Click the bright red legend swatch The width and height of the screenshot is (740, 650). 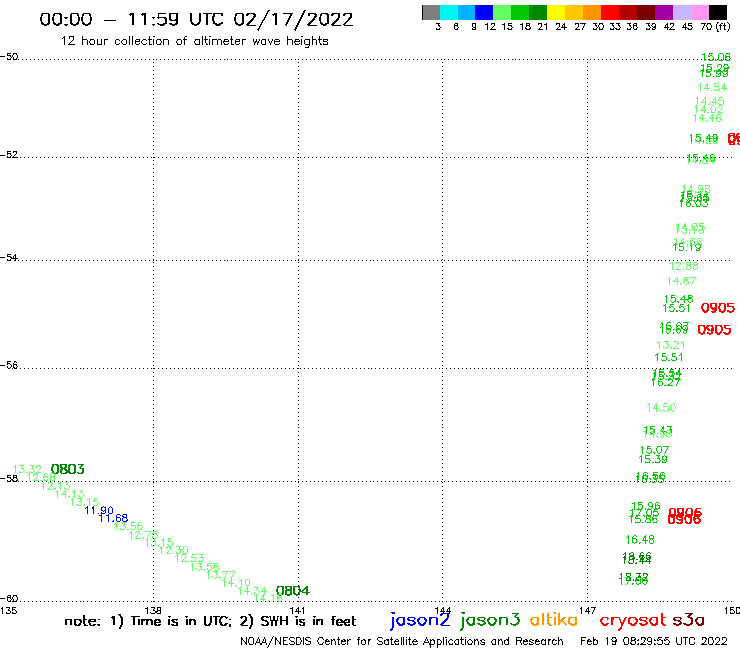[x=610, y=12]
